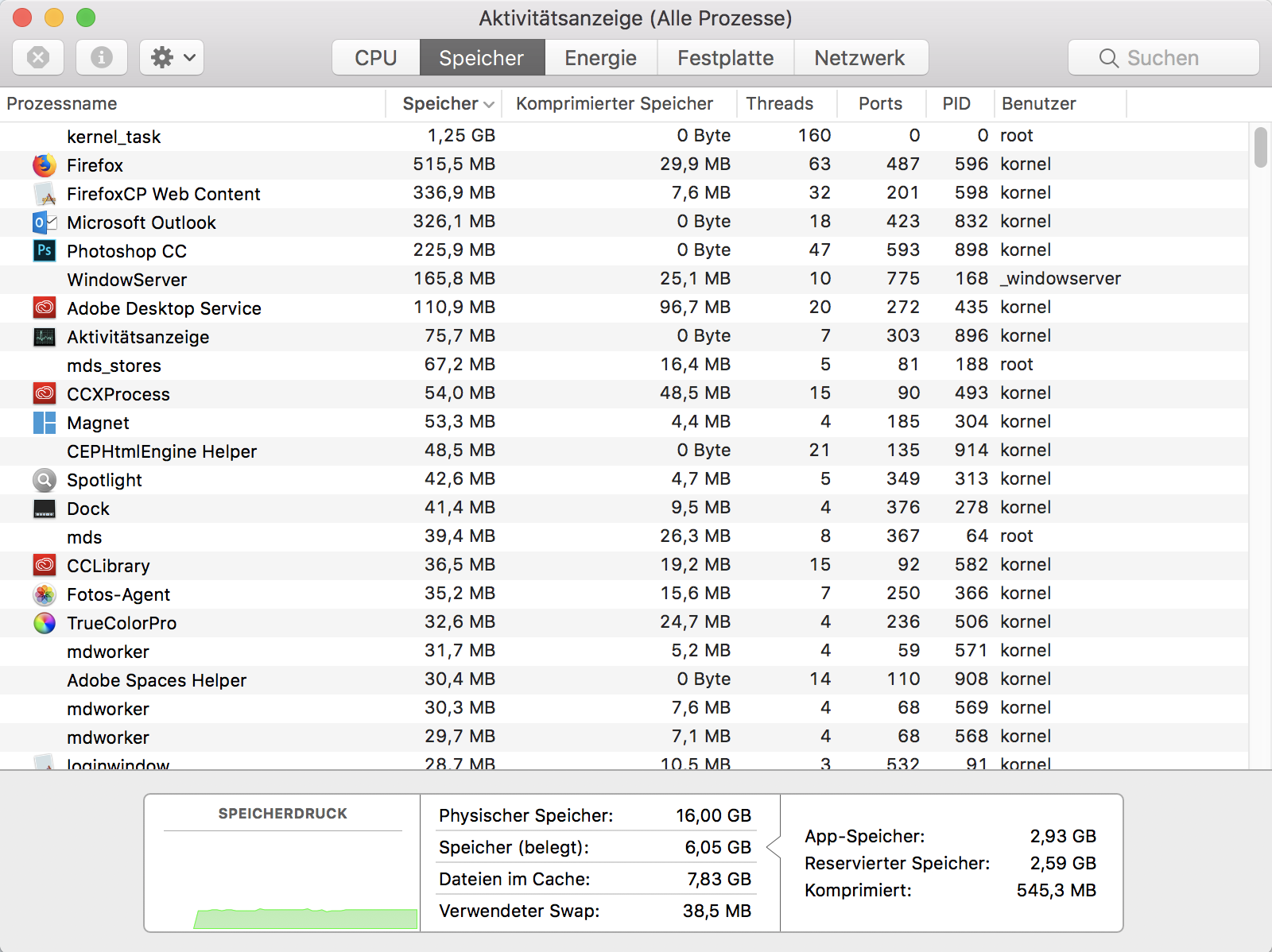Image resolution: width=1272 pixels, height=952 pixels.
Task: Quit process with the X toolbar button
Action: pyautogui.click(x=38, y=57)
